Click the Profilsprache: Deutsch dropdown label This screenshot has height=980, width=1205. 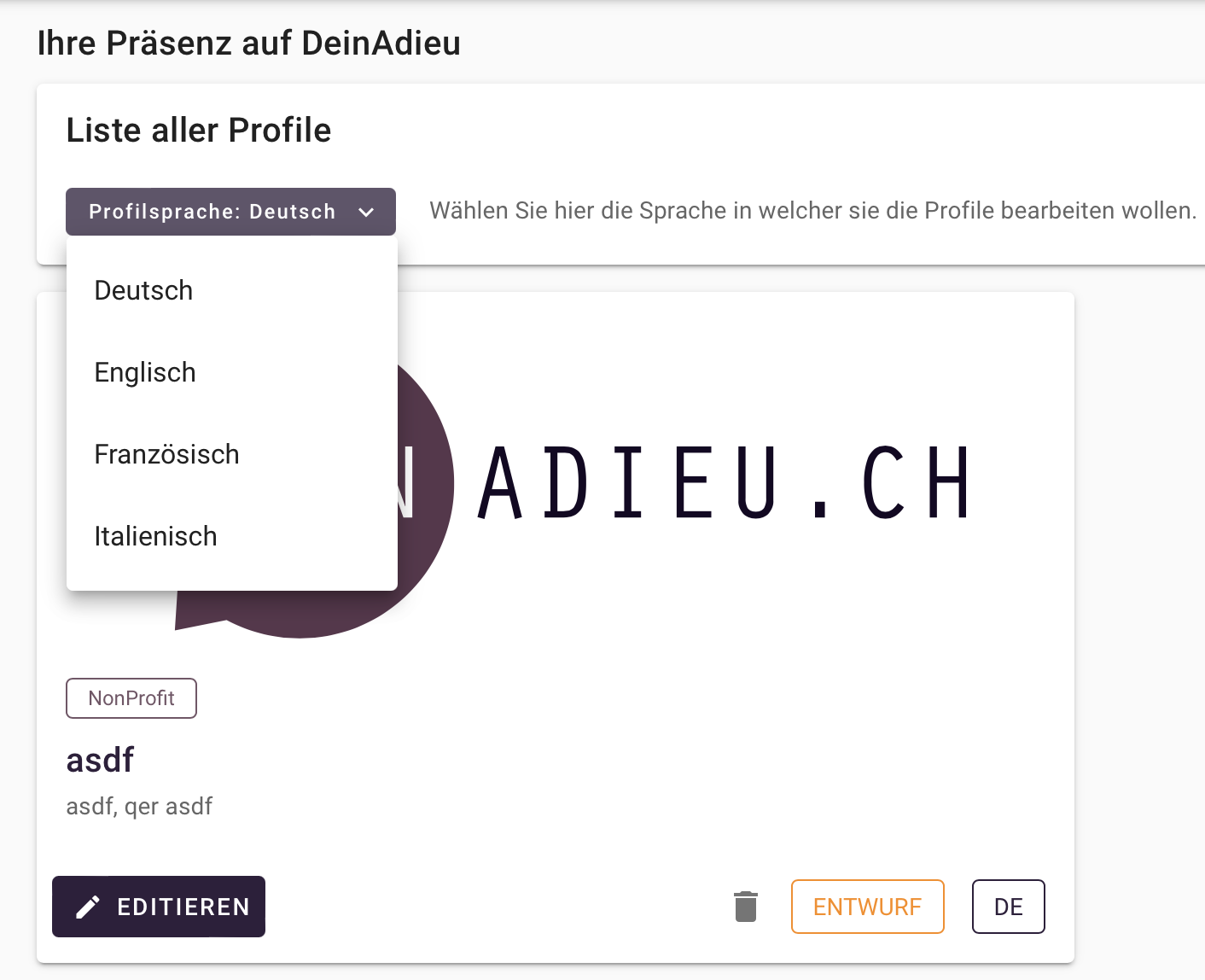click(212, 212)
